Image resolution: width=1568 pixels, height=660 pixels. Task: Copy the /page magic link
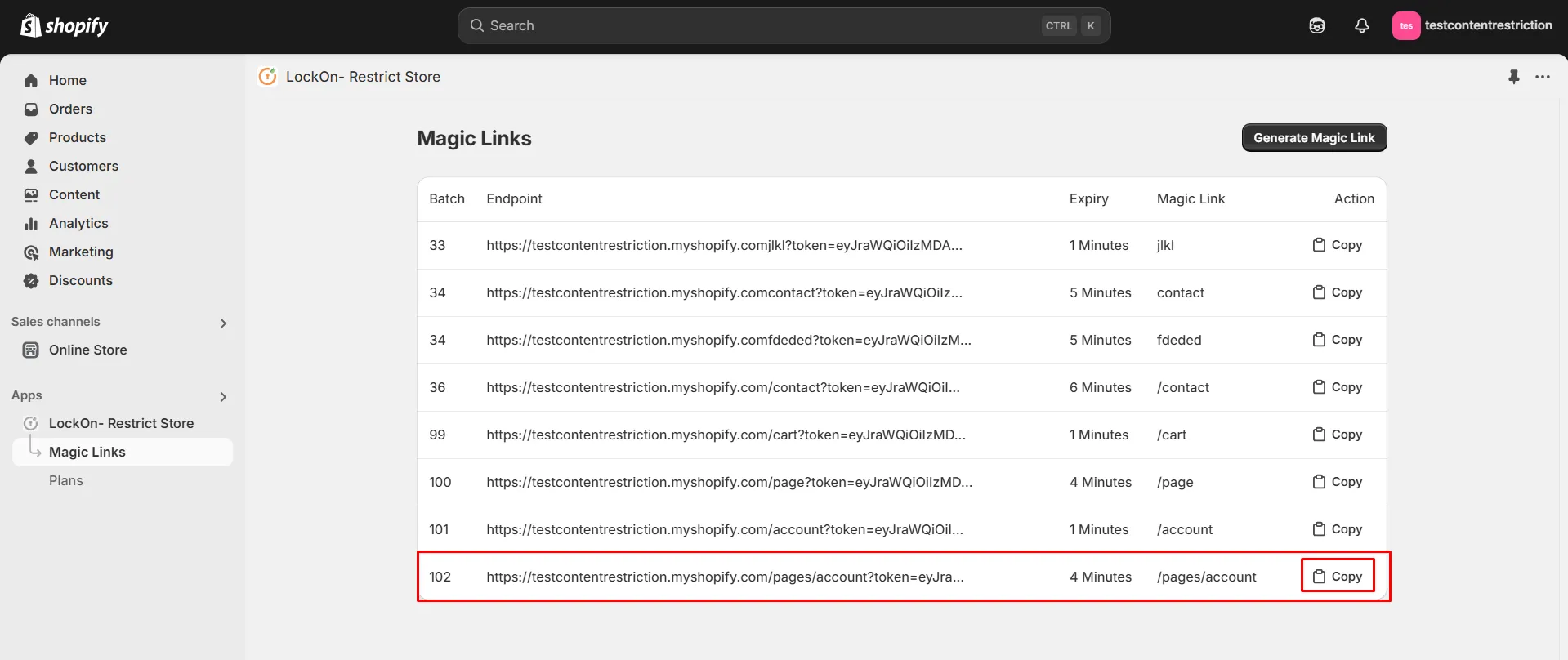pos(1338,482)
